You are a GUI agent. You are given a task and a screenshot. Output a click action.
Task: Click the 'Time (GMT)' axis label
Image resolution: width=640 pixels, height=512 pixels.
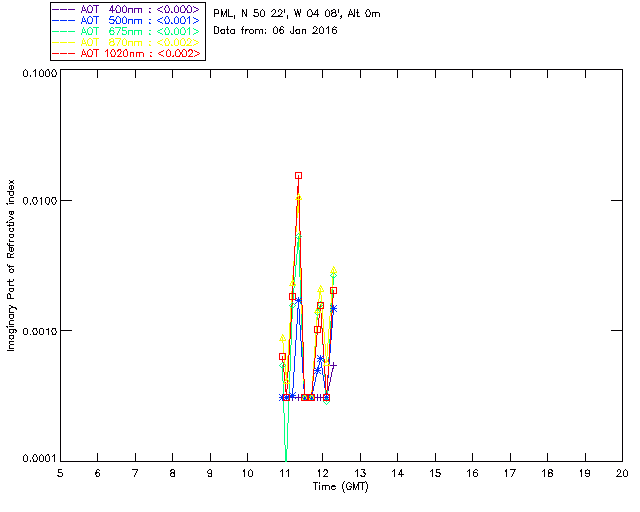[340, 487]
